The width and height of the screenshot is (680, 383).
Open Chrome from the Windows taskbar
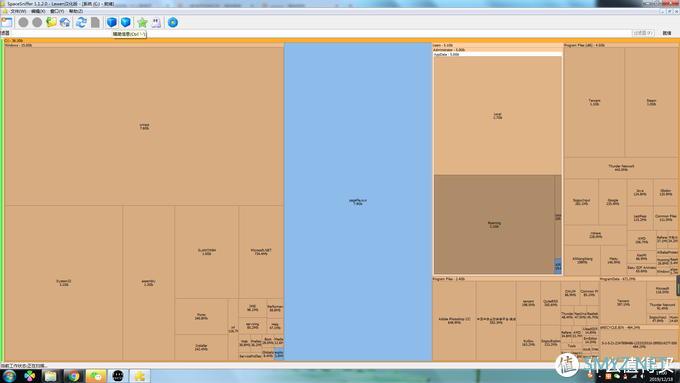pyautogui.click(x=74, y=376)
